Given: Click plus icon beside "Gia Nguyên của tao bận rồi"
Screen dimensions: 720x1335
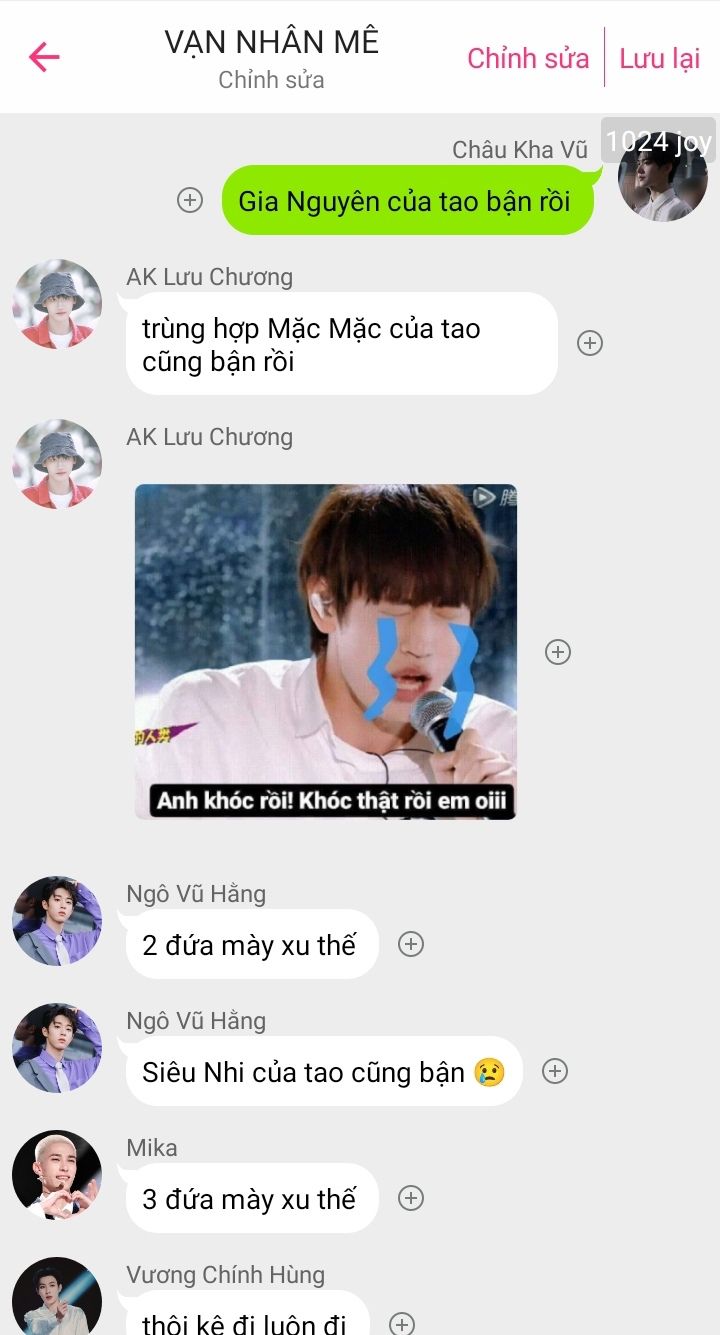Looking at the screenshot, I should pyautogui.click(x=190, y=200).
